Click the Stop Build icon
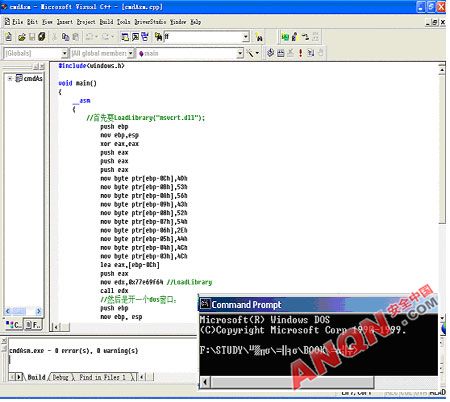Image resolution: width=450 pixels, height=402 pixels. click(x=290, y=53)
